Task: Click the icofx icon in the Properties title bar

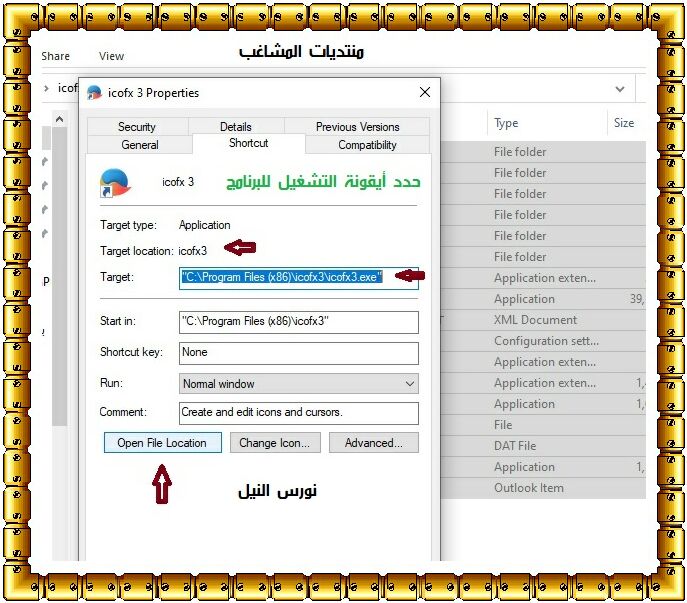Action: [x=95, y=92]
